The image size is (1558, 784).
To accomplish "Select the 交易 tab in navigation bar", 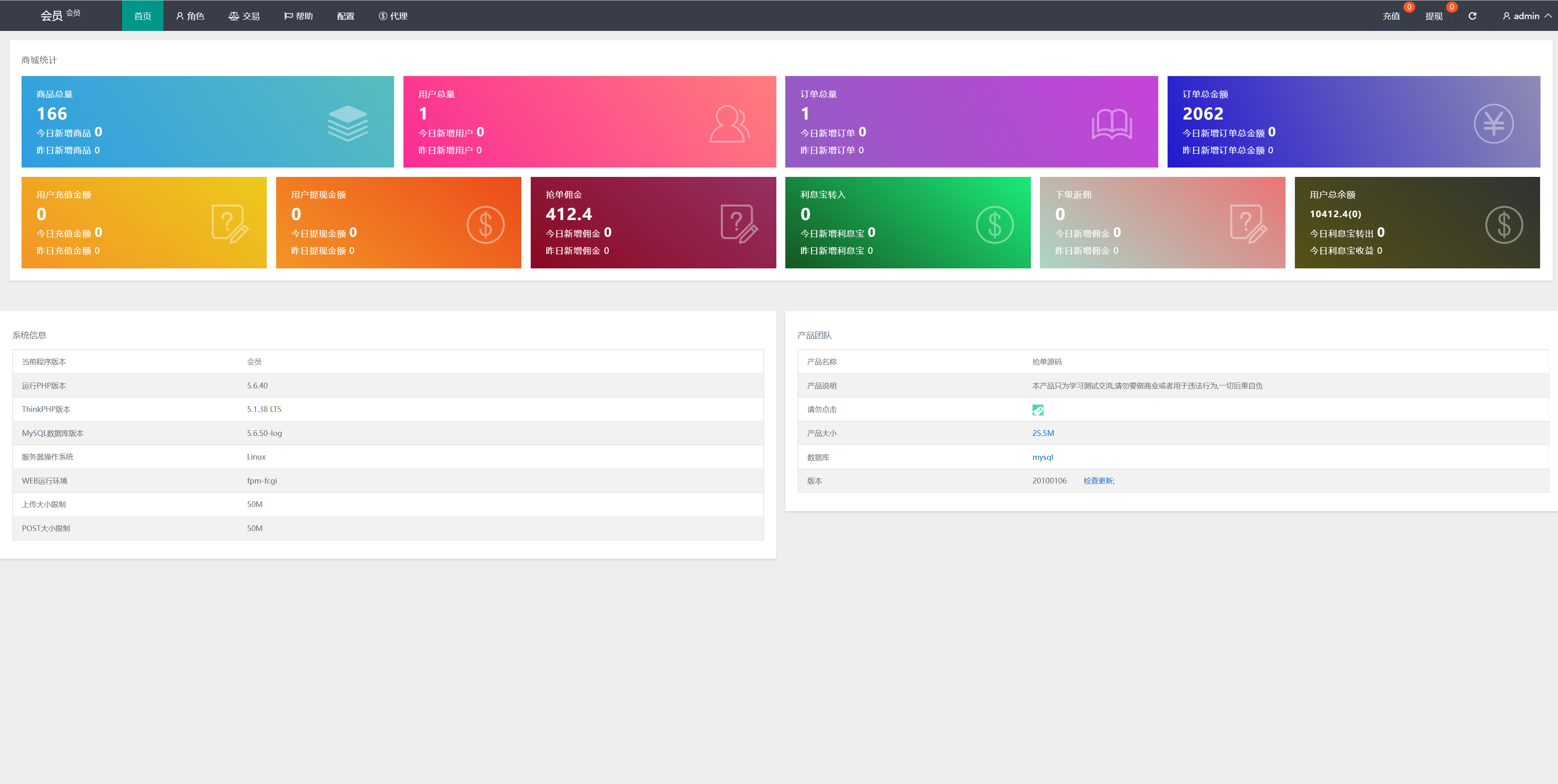I will click(244, 15).
